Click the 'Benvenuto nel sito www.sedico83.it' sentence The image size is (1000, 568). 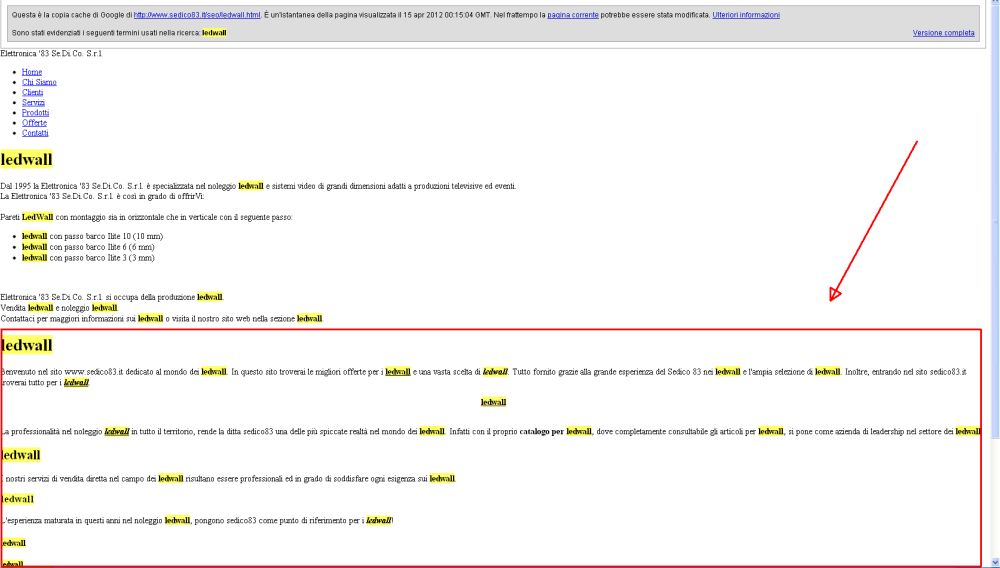pyautogui.click(x=483, y=377)
